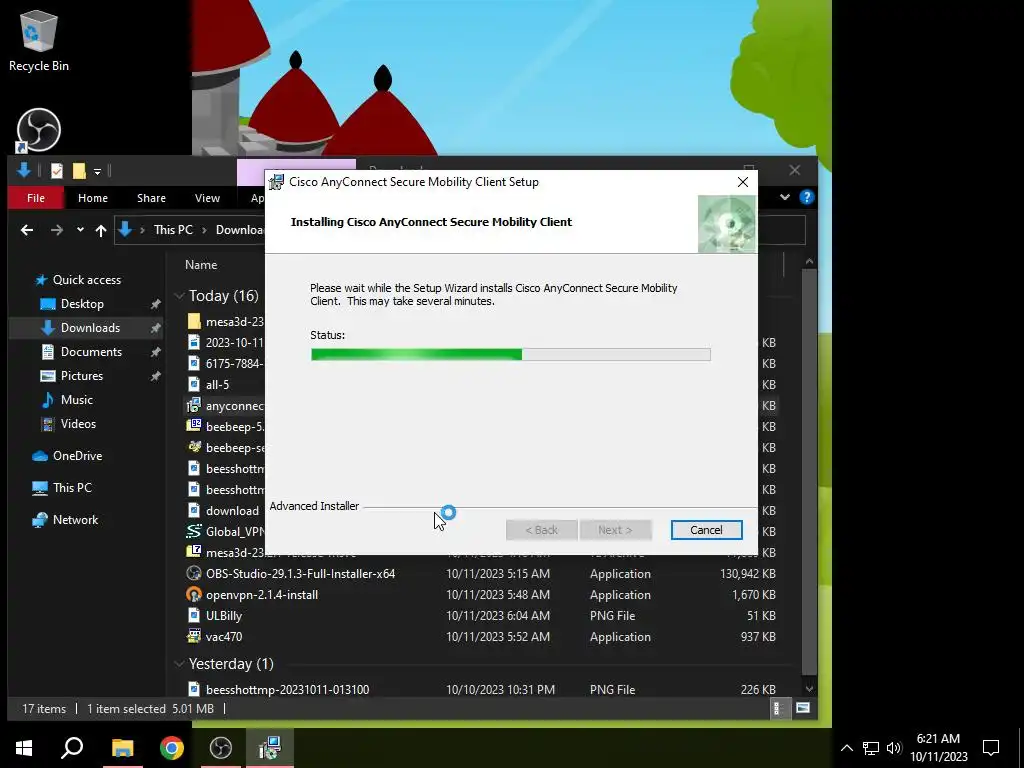Select the openvpn-2.1.4-install file
Viewport: 1024px width, 768px height.
[x=262, y=595]
